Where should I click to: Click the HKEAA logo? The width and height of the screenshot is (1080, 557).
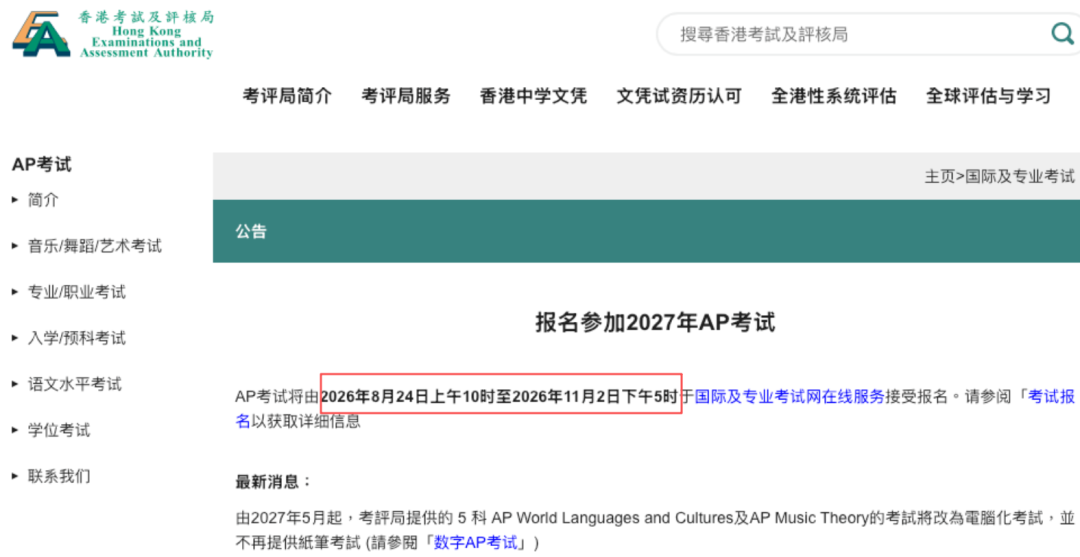[x=113, y=34]
